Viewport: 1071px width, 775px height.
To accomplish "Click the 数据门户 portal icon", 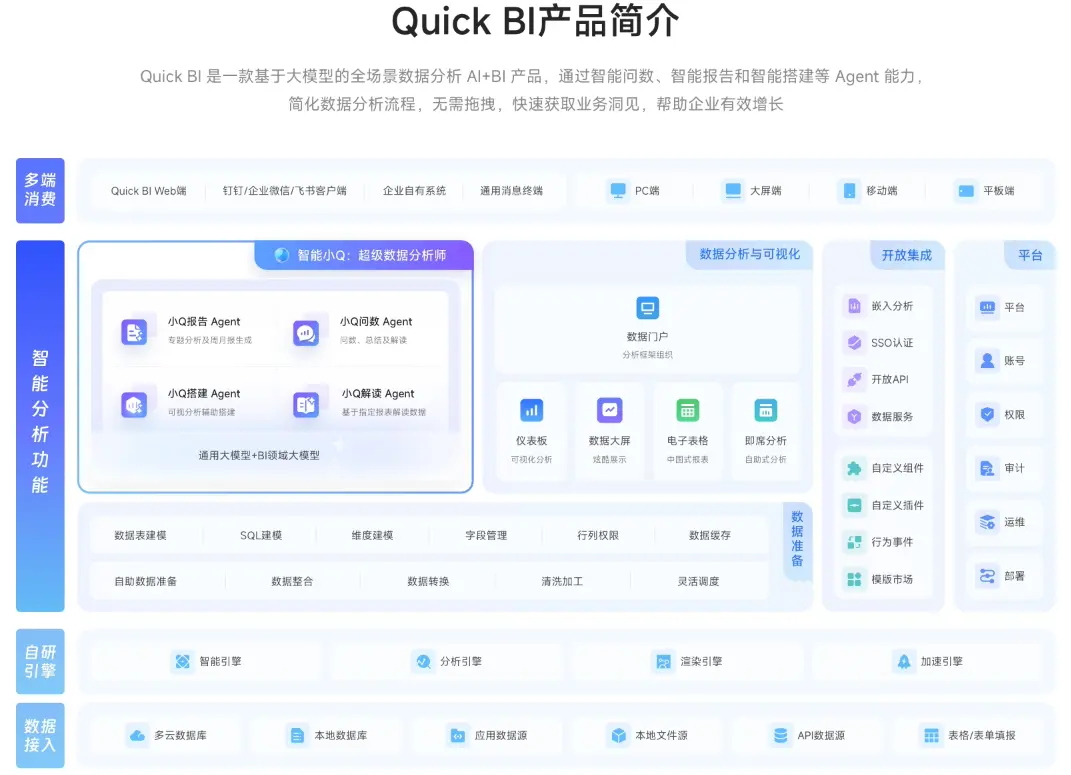I will (x=647, y=308).
